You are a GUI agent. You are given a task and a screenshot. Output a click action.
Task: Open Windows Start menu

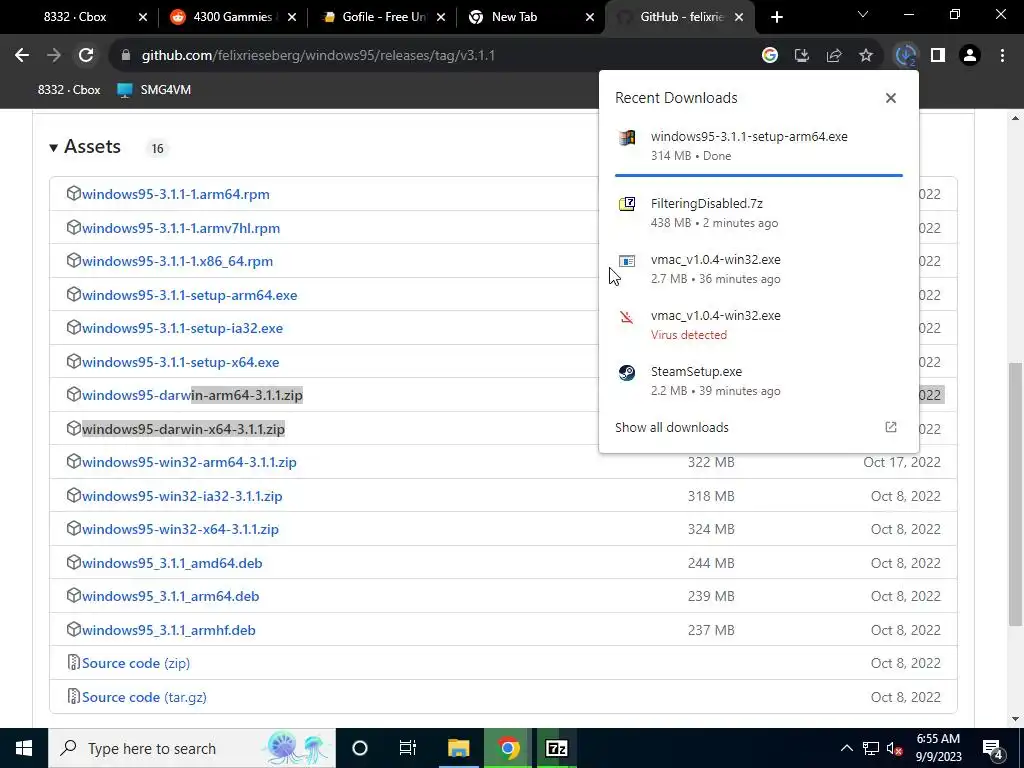pyautogui.click(x=24, y=748)
